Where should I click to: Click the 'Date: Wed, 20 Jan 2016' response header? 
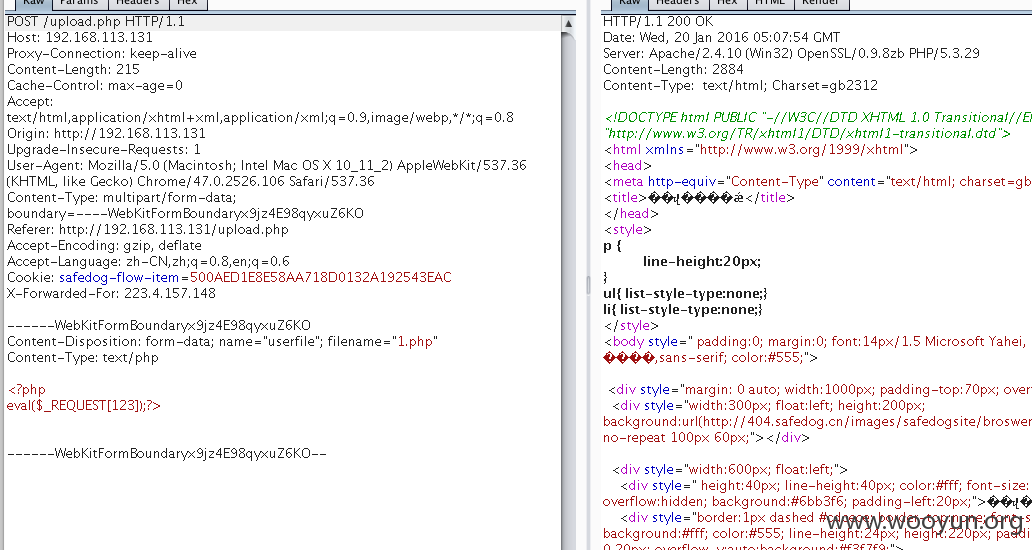pyautogui.click(x=721, y=38)
